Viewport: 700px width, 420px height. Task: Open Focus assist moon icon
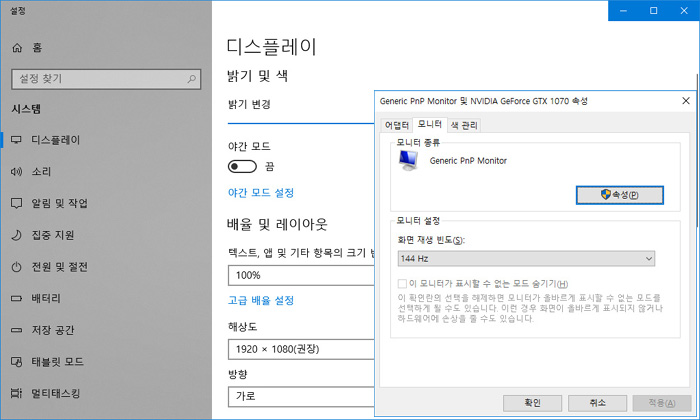coord(16,235)
